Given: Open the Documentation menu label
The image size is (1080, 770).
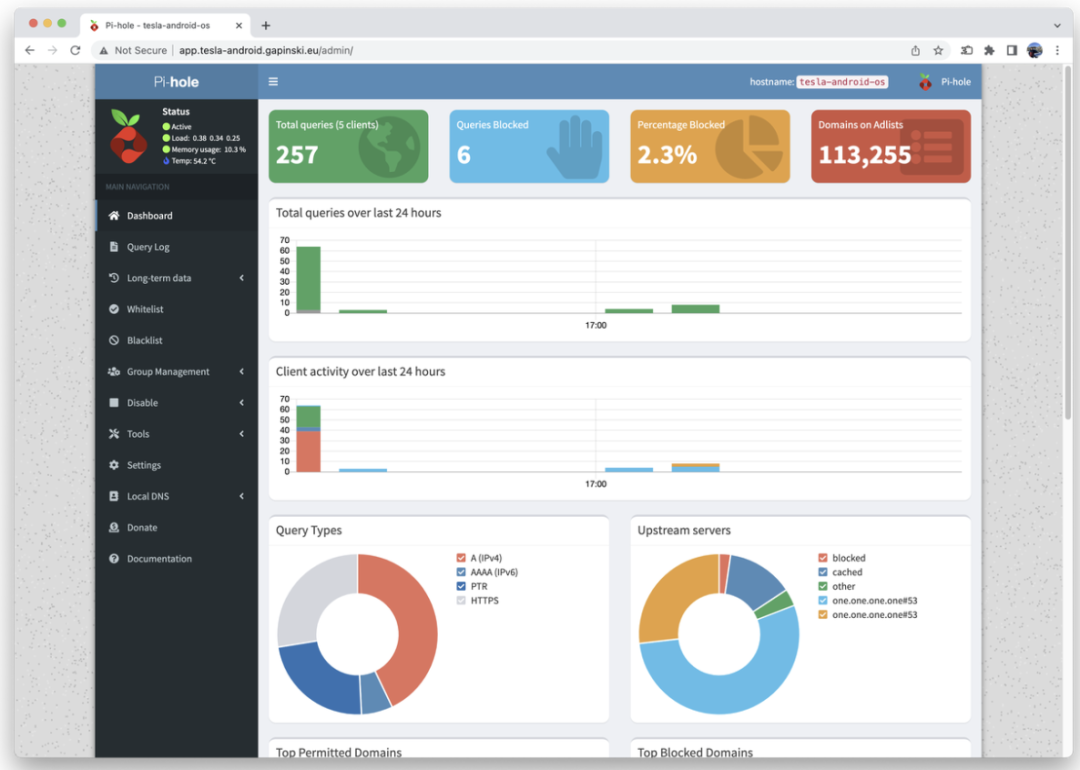Looking at the screenshot, I should tap(159, 559).
